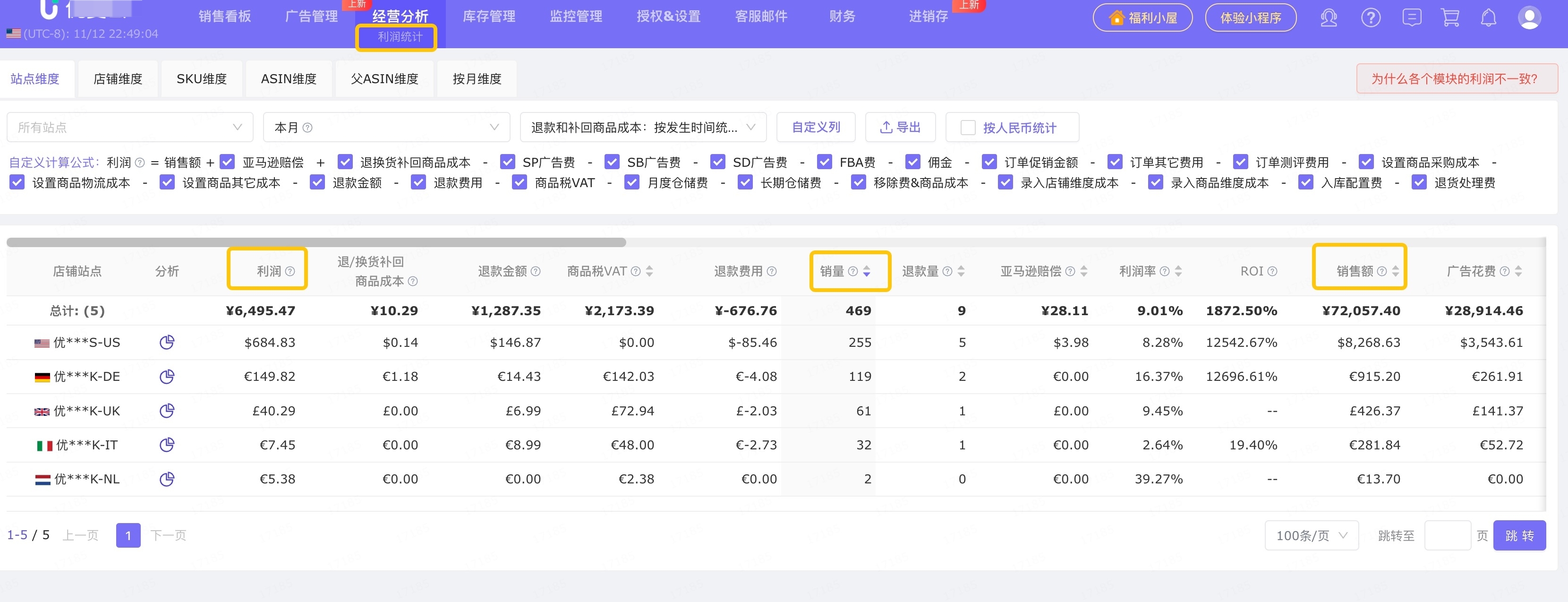This screenshot has width=1568, height=602.
Task: Open the shopping cart icon
Action: (1450, 17)
